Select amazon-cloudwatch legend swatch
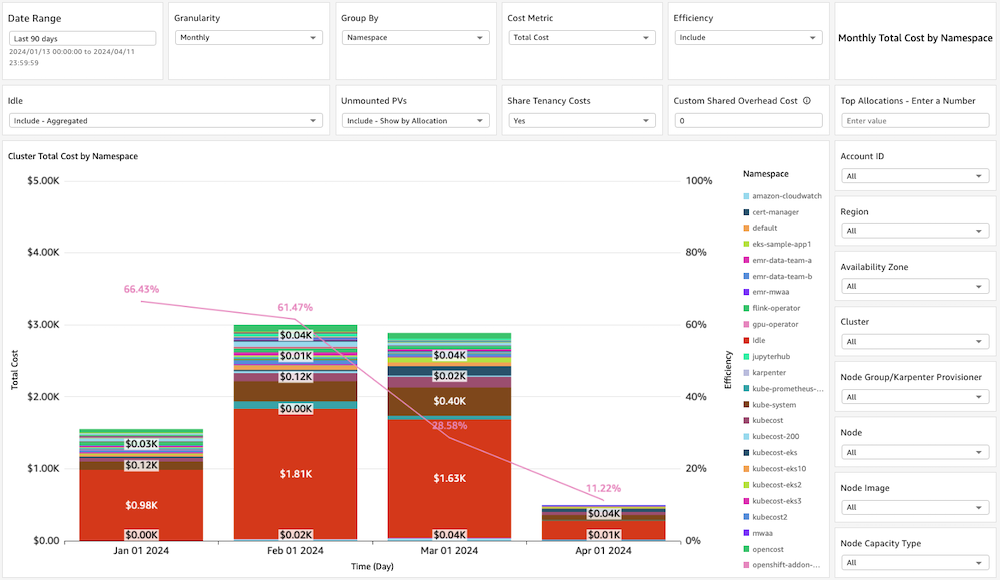Viewport: 1000px width, 580px height. (746, 196)
